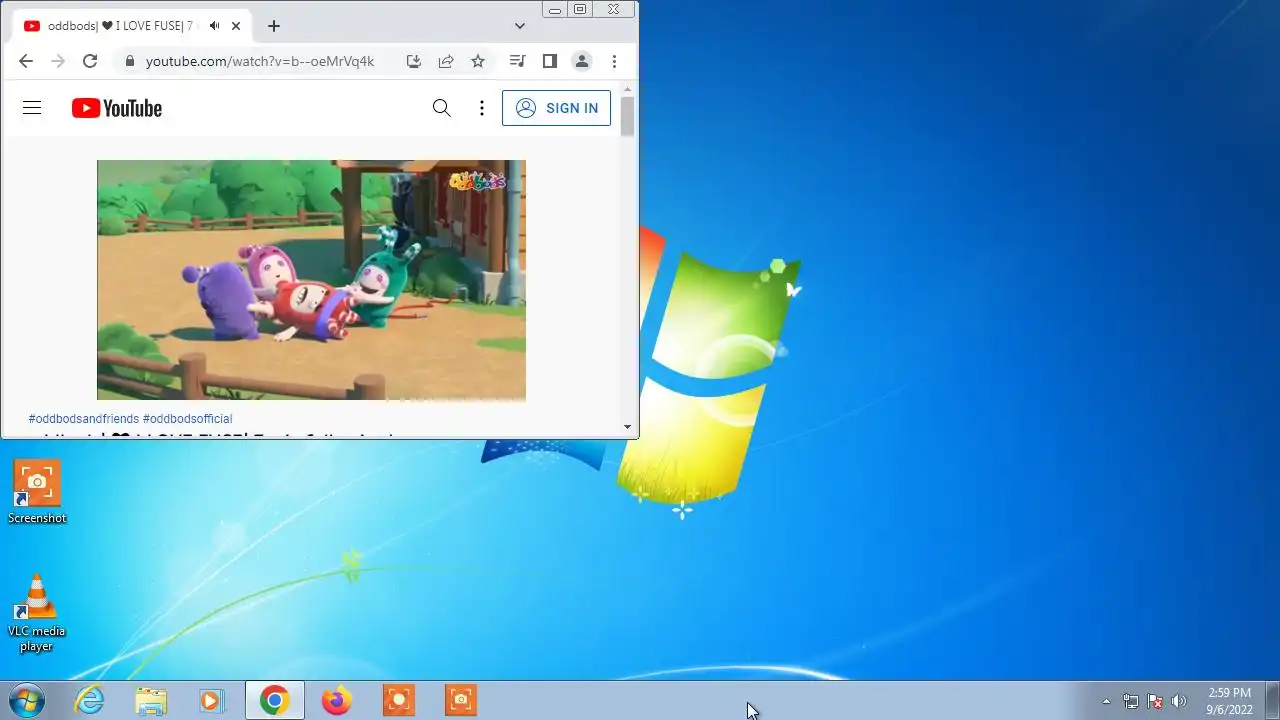The image size is (1280, 720).
Task: Open the Action Center flag icon
Action: 1155,701
